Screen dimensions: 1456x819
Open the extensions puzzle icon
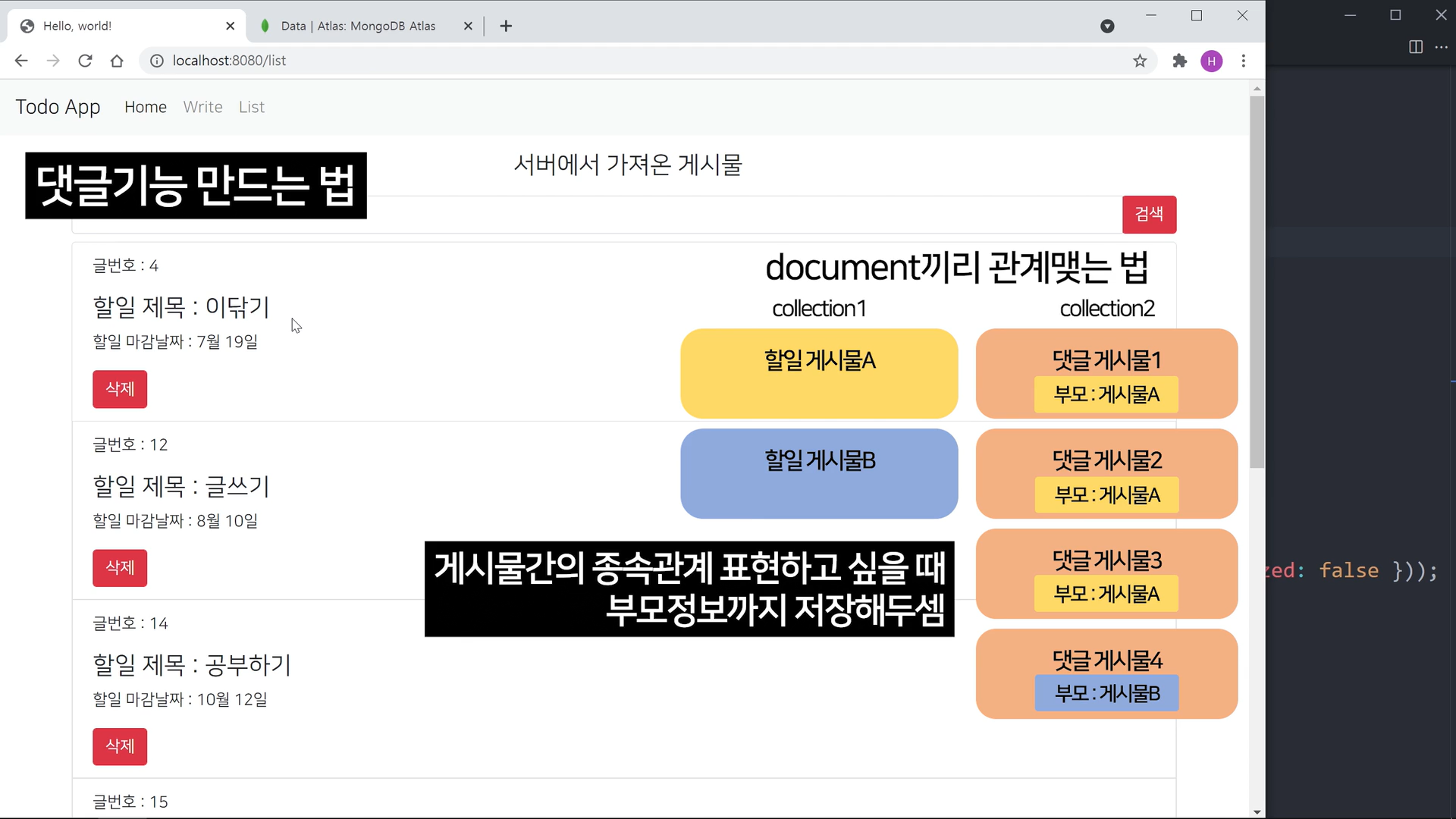1179,61
